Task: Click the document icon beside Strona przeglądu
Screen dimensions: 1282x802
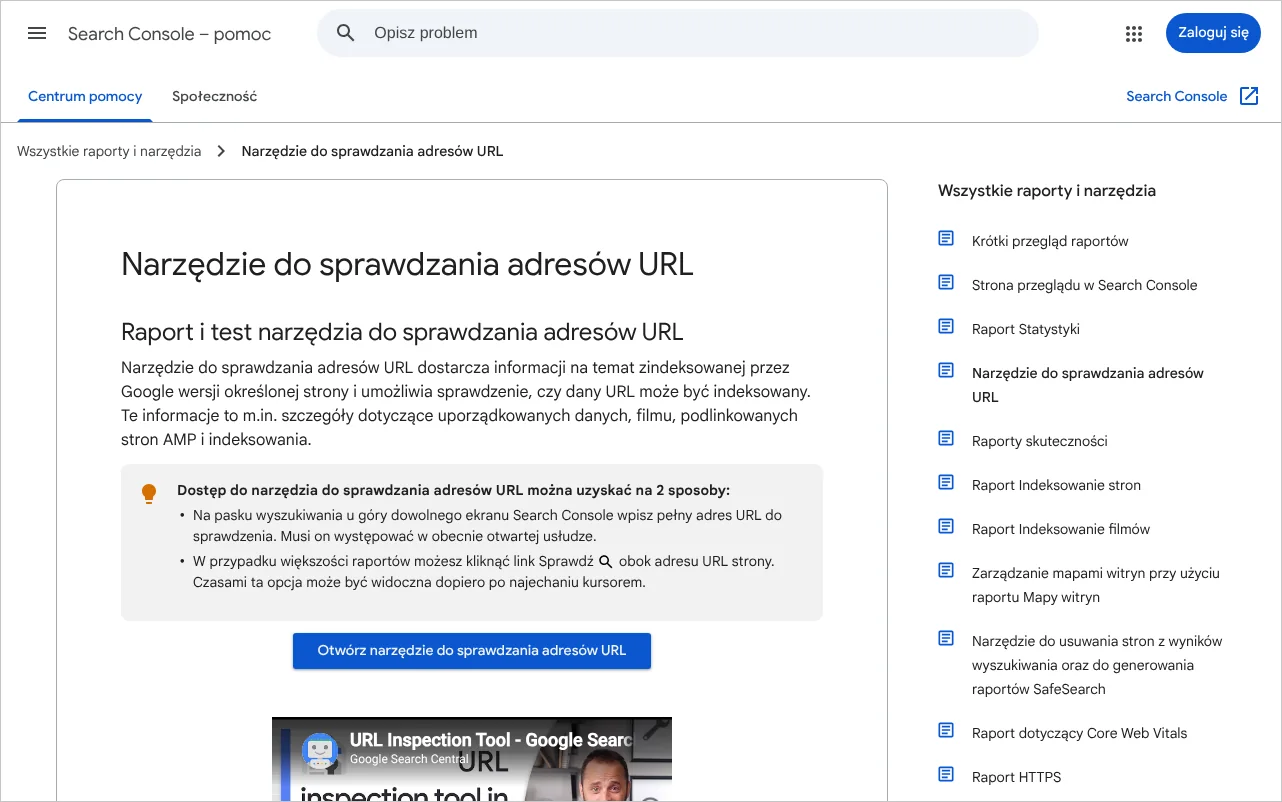Action: [x=946, y=282]
